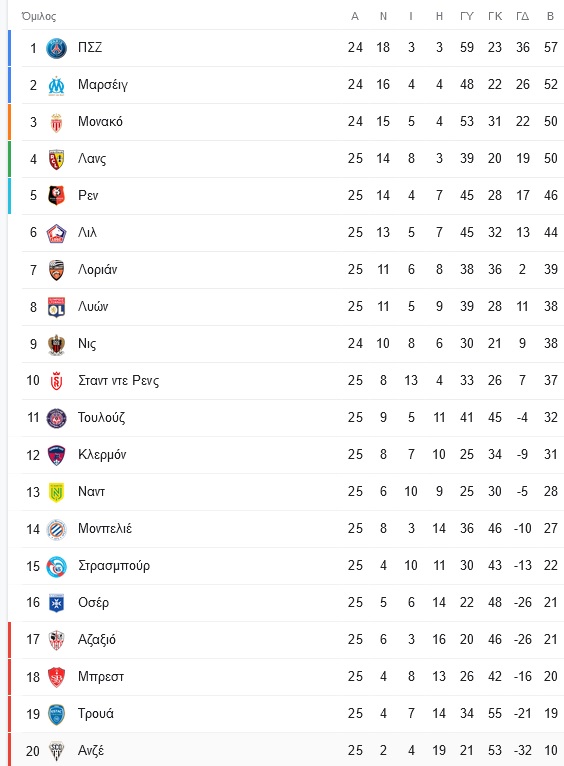564x766 pixels.
Task: Click the ΠΣΖ club crest icon
Action: point(56,48)
